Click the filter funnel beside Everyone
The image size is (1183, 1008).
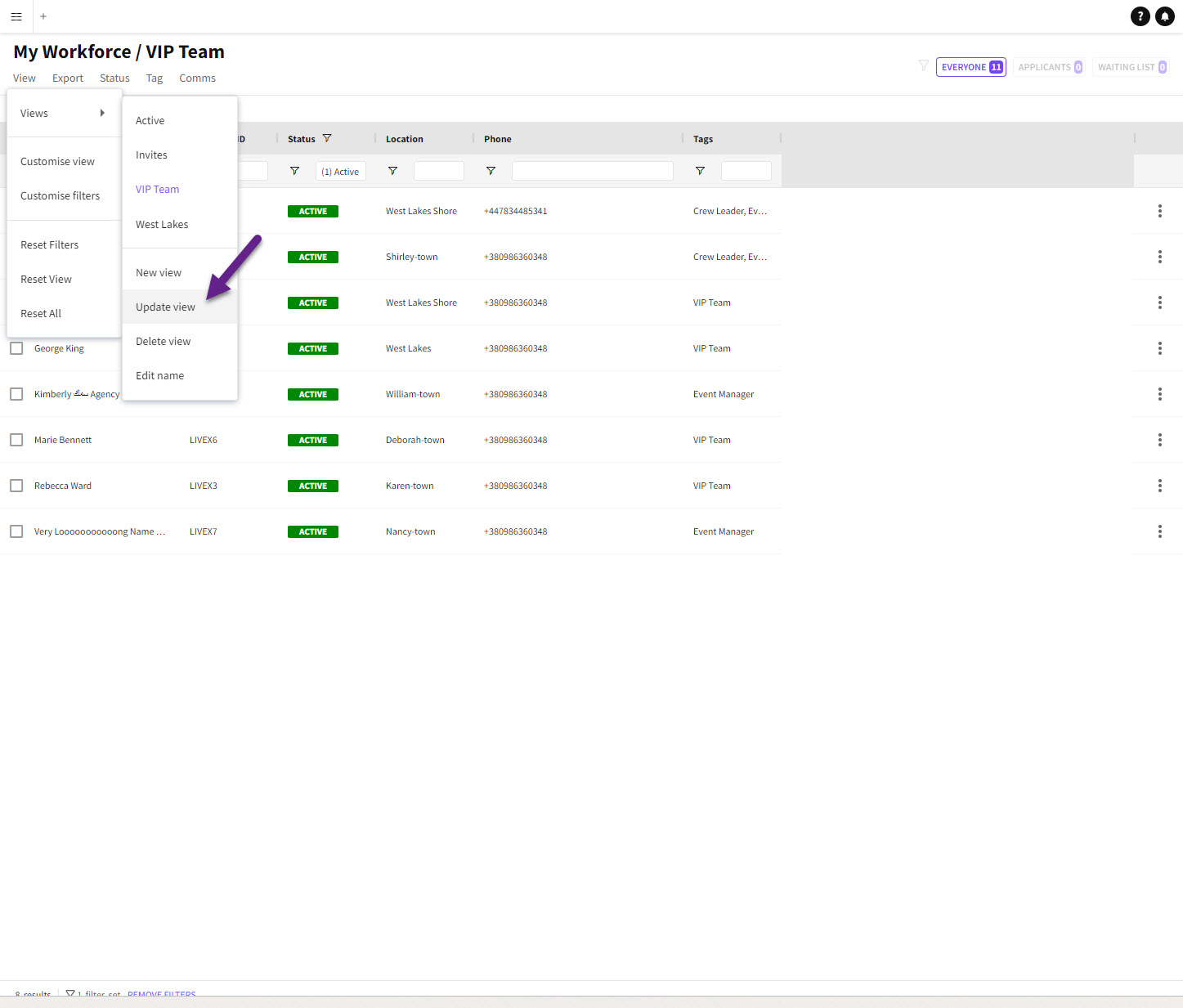923,66
